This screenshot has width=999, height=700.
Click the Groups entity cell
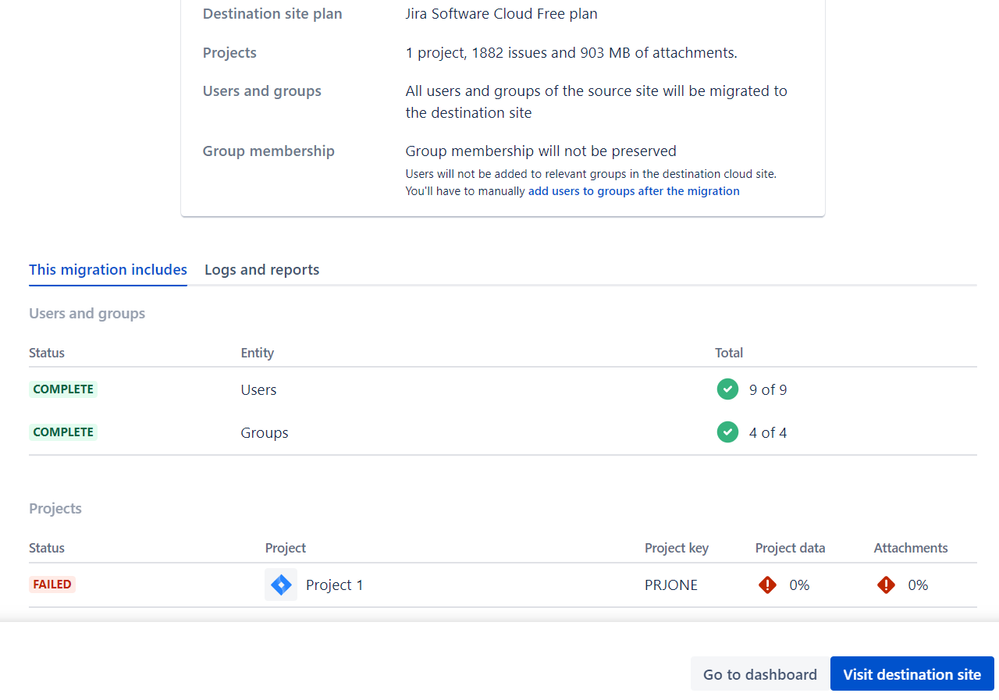click(264, 433)
